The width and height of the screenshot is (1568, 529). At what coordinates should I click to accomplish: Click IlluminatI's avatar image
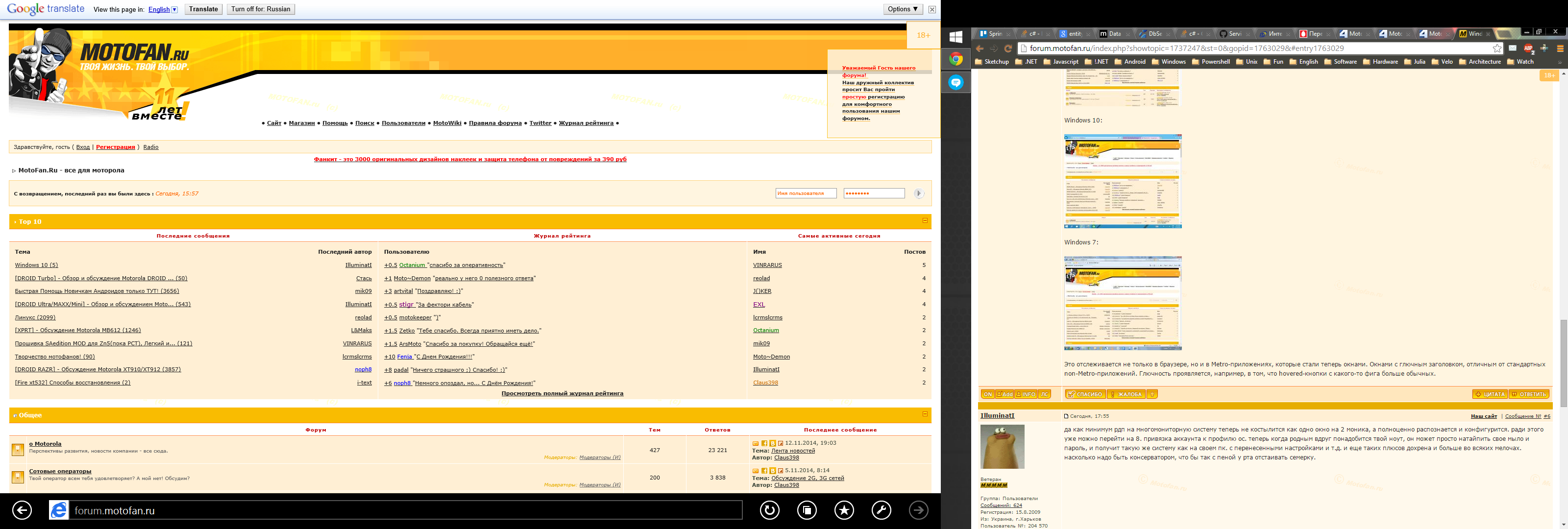click(1002, 447)
